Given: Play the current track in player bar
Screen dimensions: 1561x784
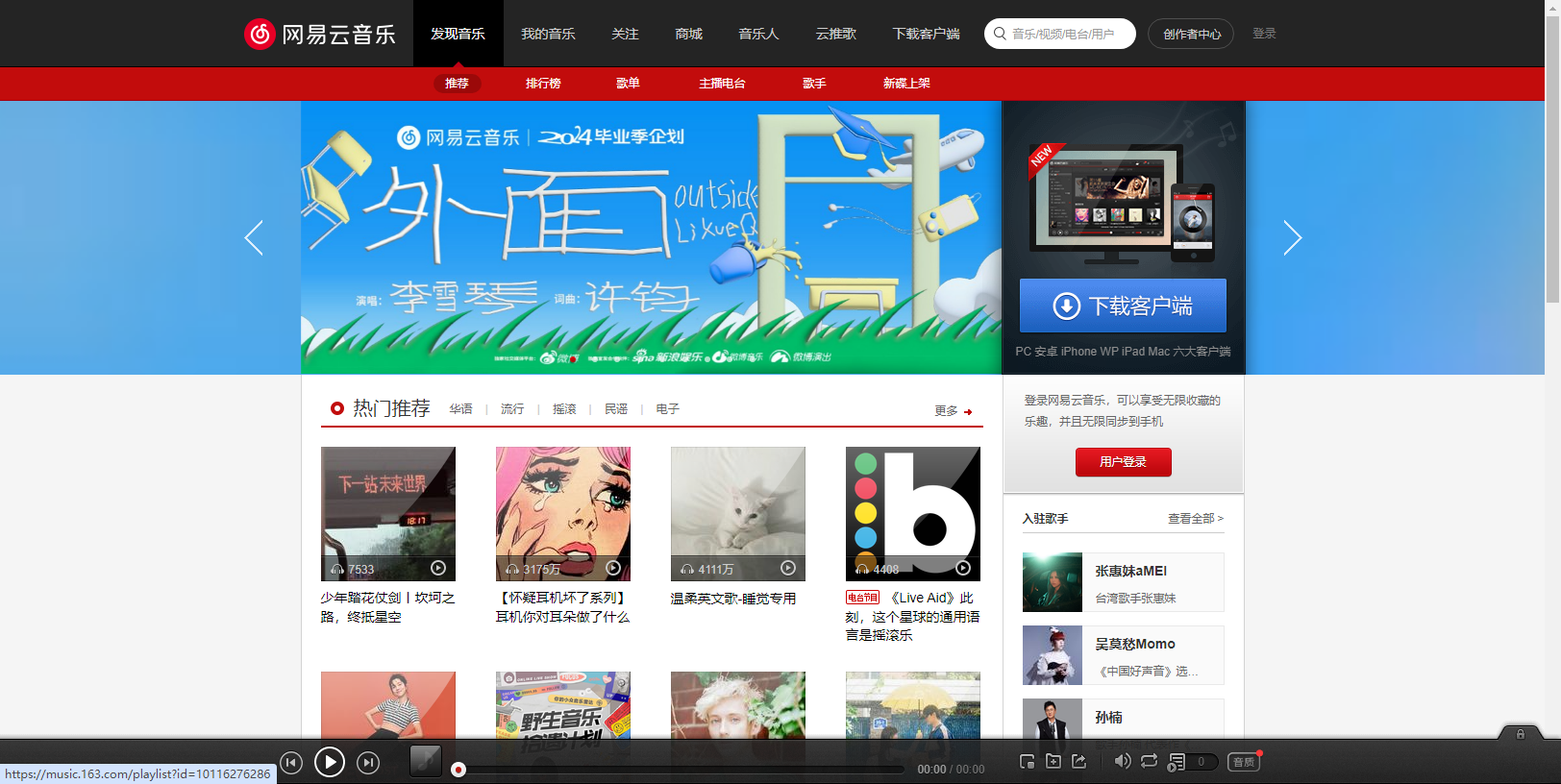Looking at the screenshot, I should (330, 763).
